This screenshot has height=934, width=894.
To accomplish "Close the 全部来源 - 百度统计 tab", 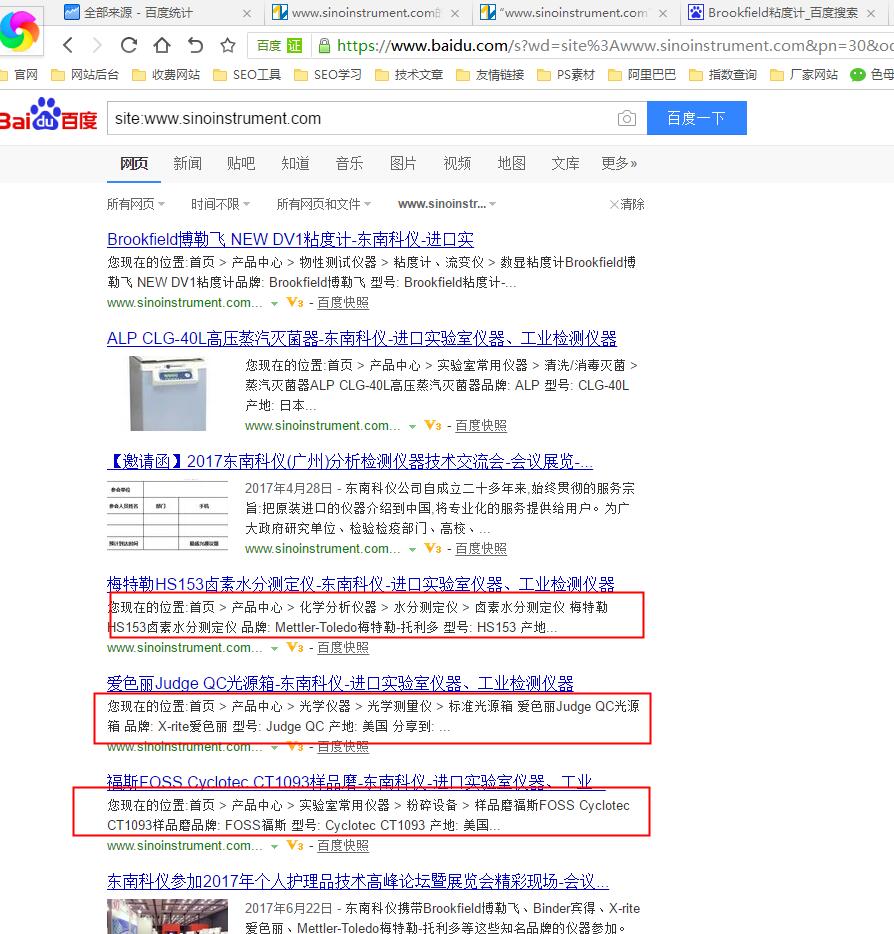I will click(x=247, y=13).
